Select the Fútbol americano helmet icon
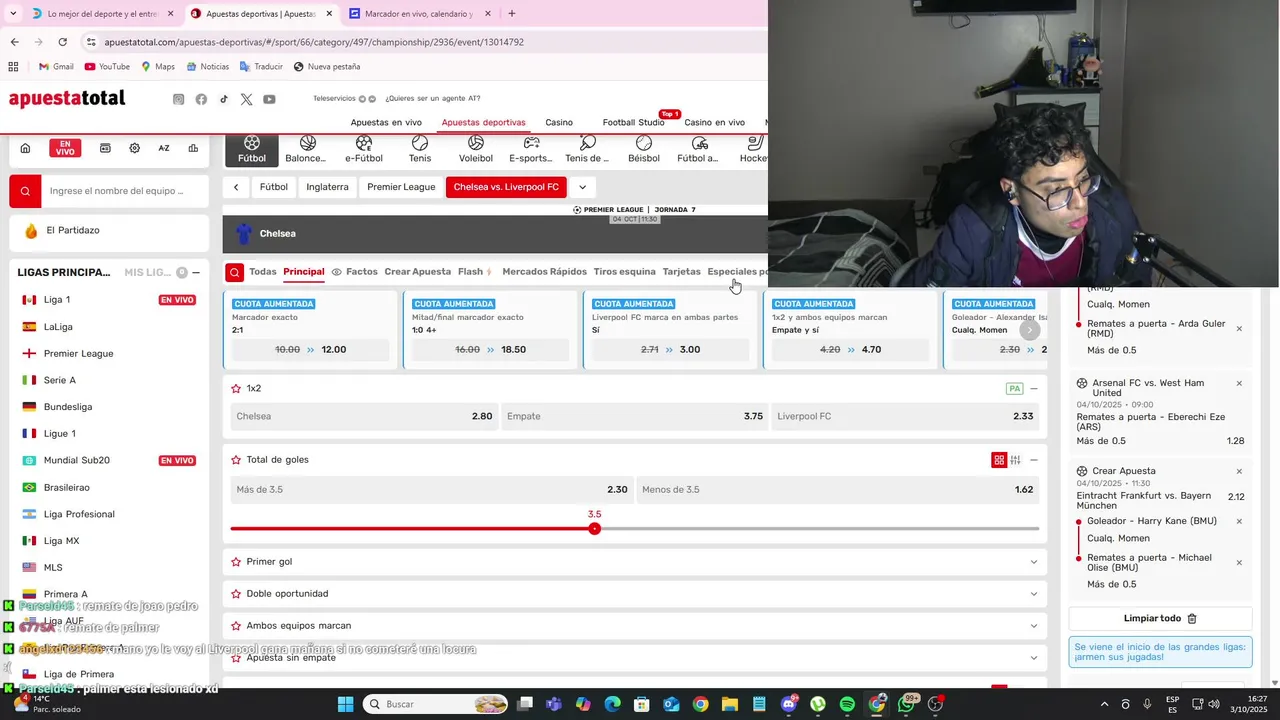 tap(699, 150)
